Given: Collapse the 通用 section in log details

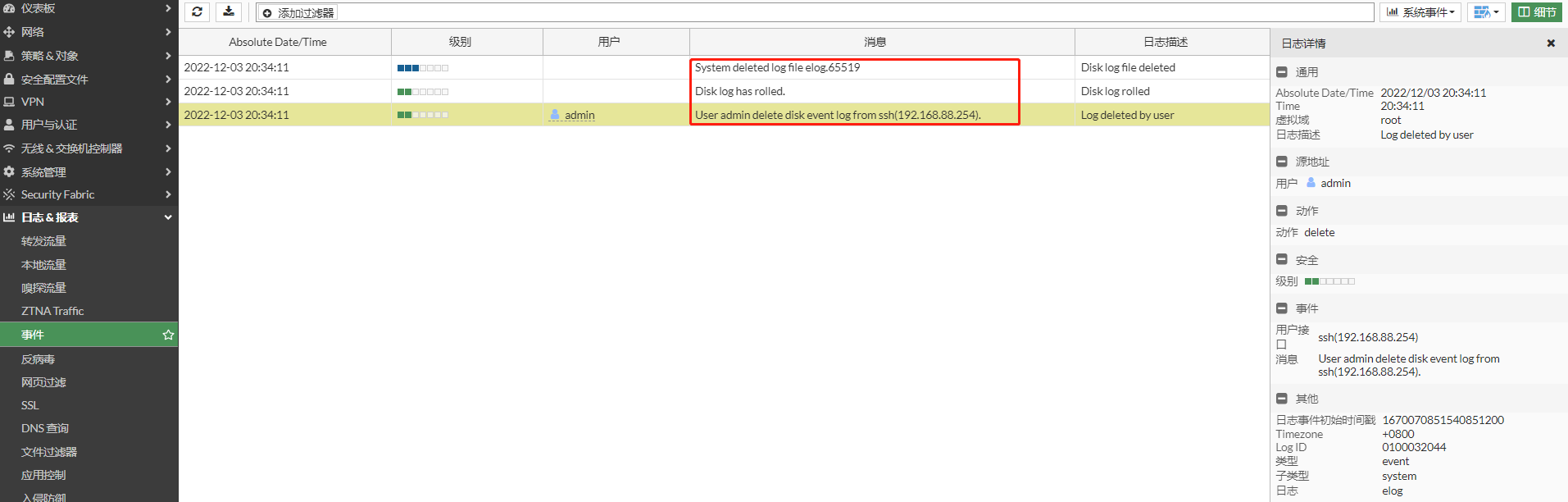Looking at the screenshot, I should (x=1282, y=72).
